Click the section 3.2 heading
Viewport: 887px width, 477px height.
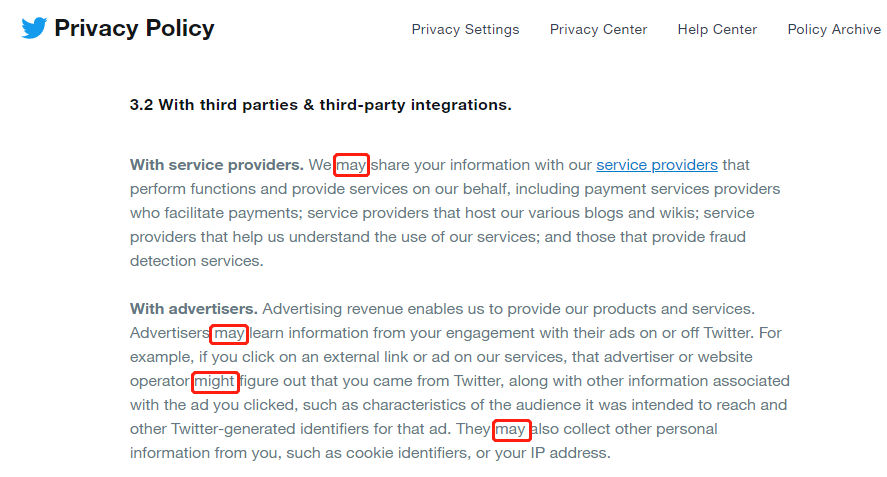(320, 105)
